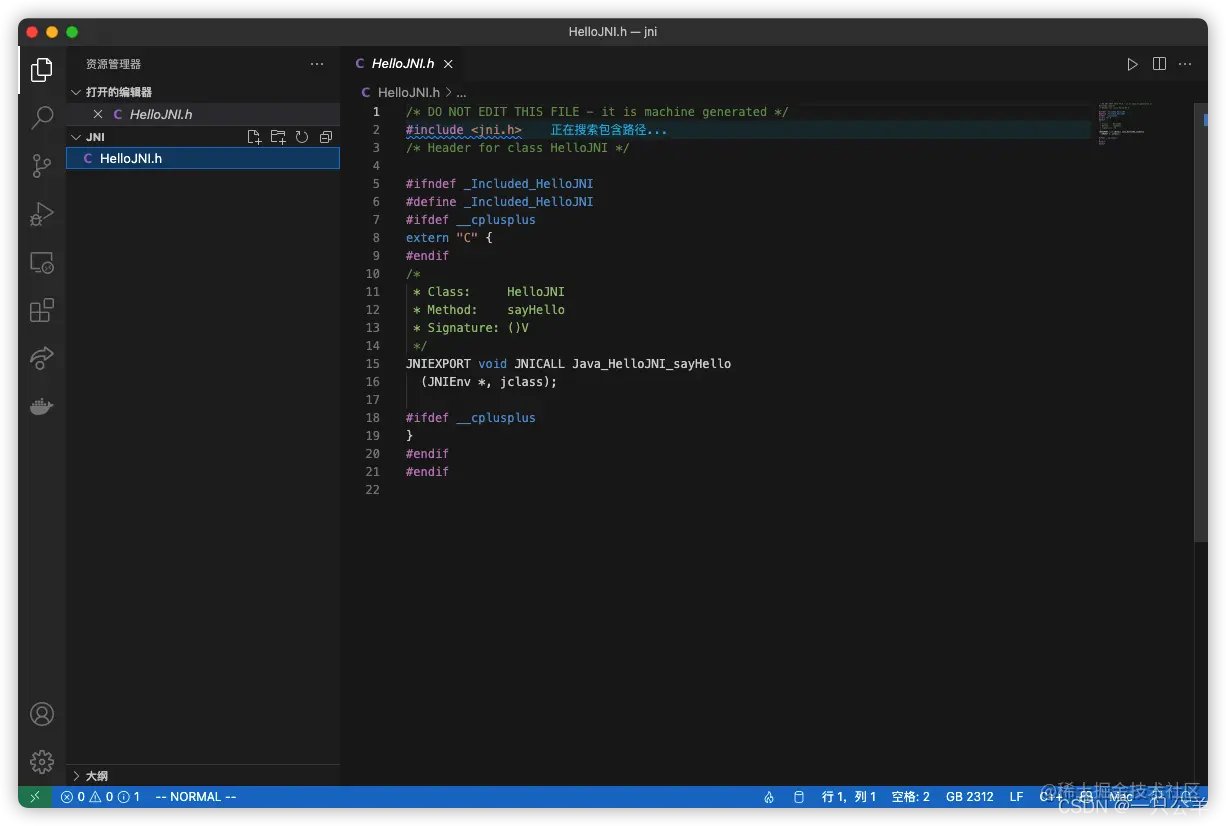
Task: Open the Search view in activity bar
Action: point(42,118)
